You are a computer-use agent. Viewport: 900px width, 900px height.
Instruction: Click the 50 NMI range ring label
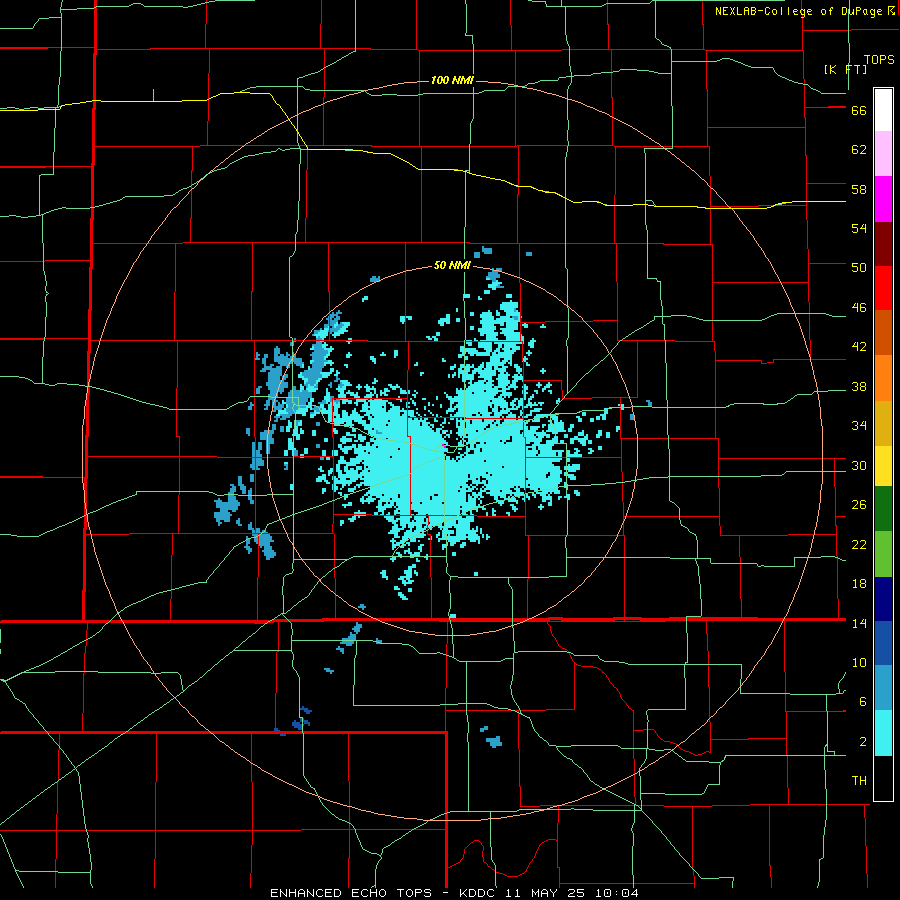[452, 265]
